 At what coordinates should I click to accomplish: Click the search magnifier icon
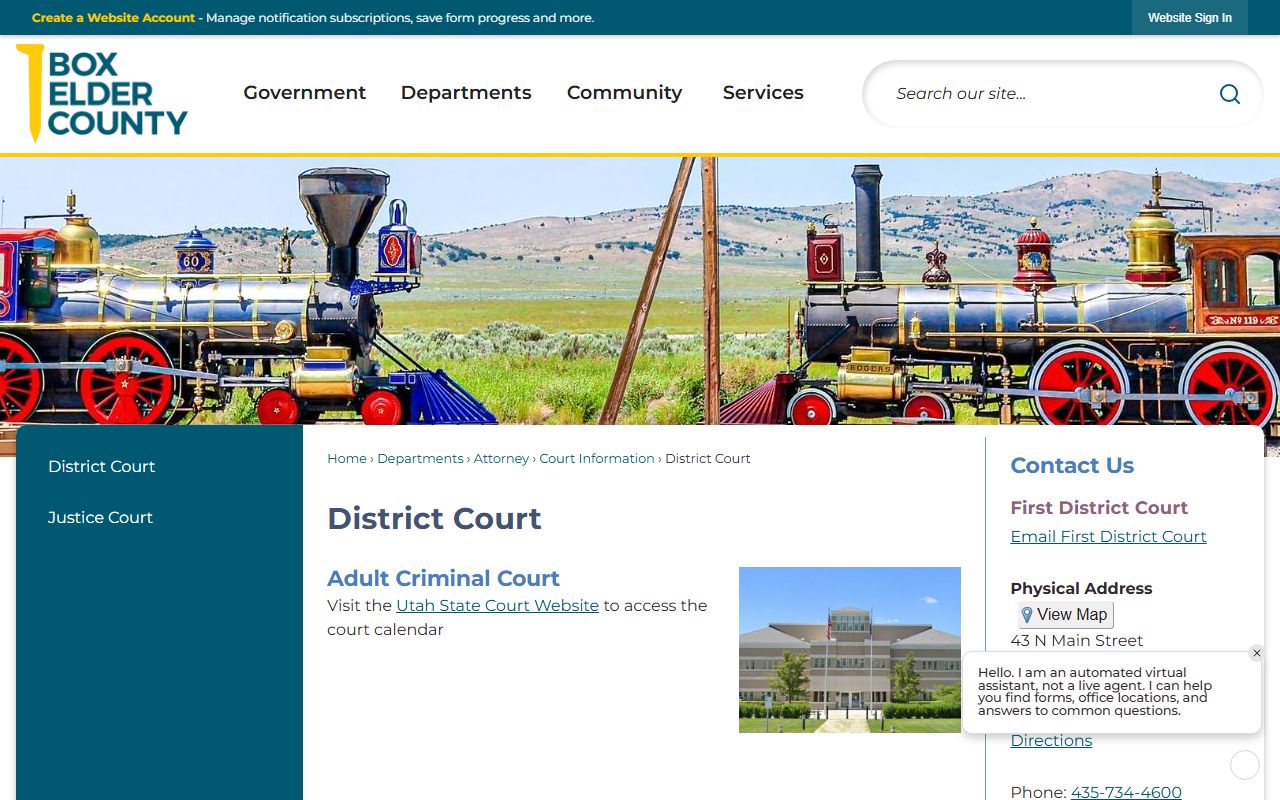1230,94
